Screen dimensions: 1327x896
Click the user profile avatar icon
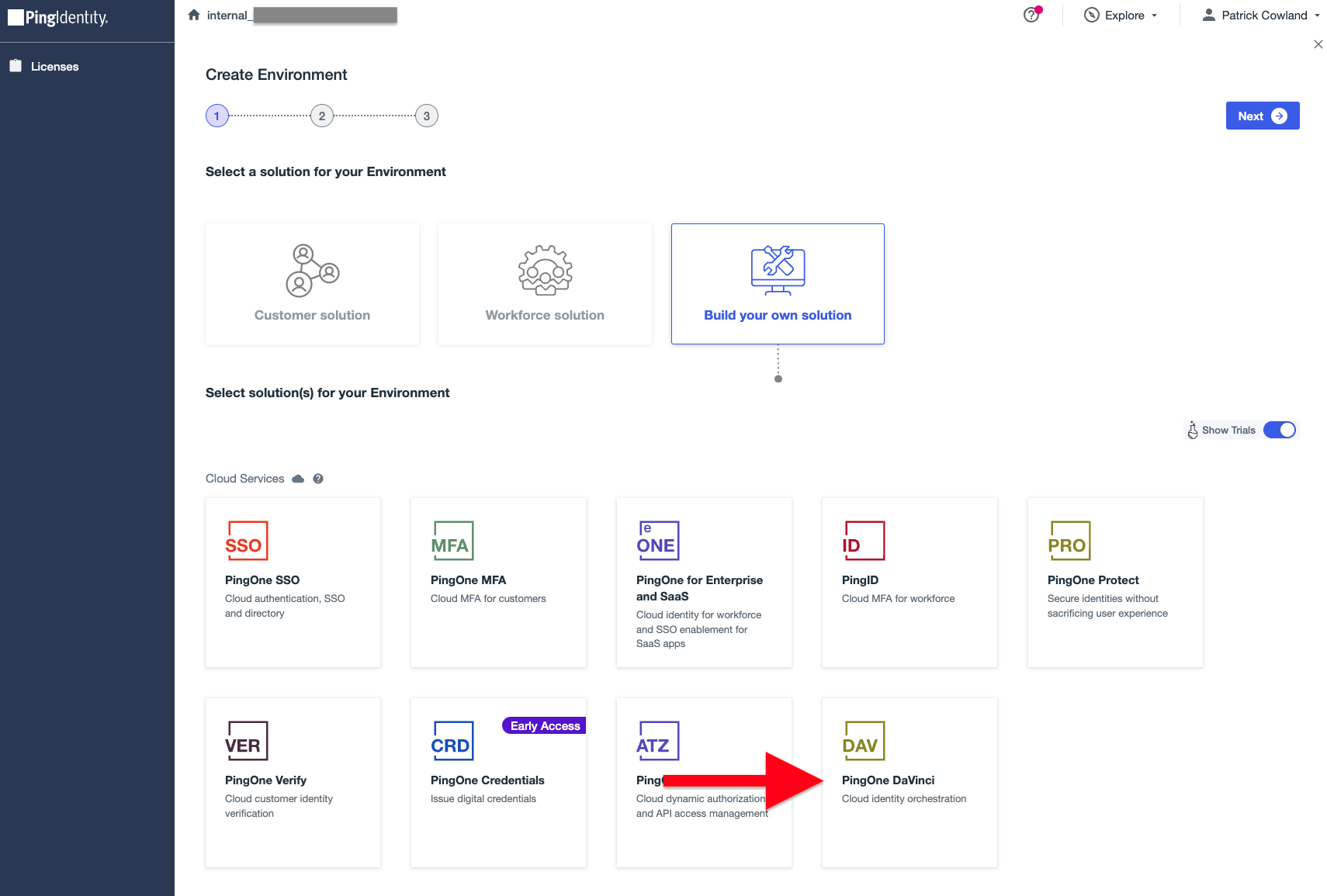1208,15
